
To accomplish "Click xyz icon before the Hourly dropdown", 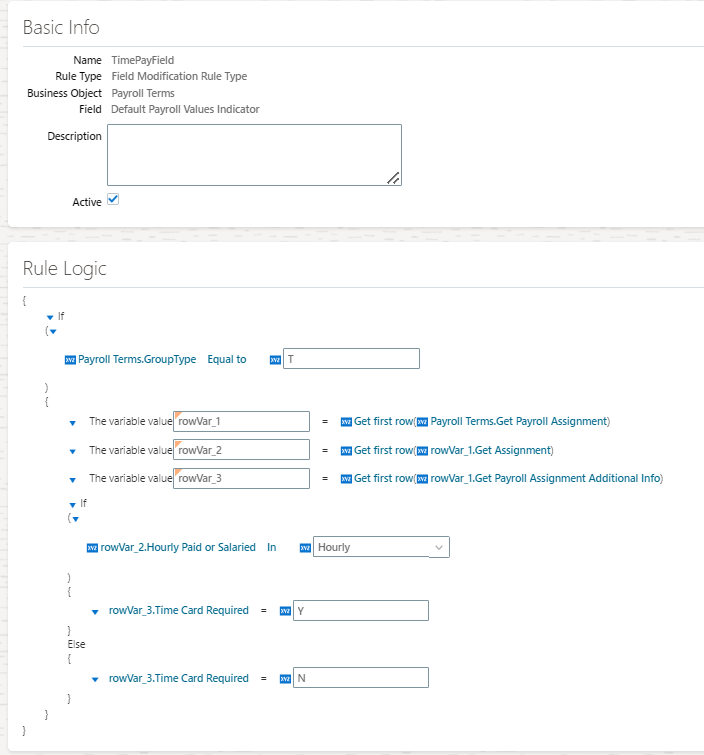I will 305,548.
